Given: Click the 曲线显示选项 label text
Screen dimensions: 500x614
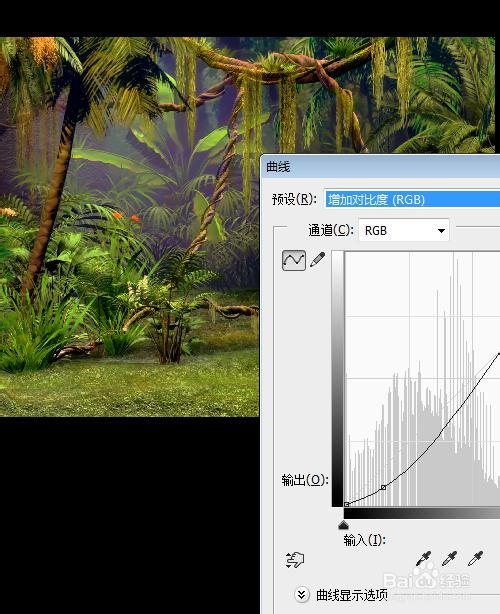Looking at the screenshot, I should pyautogui.click(x=352, y=595).
